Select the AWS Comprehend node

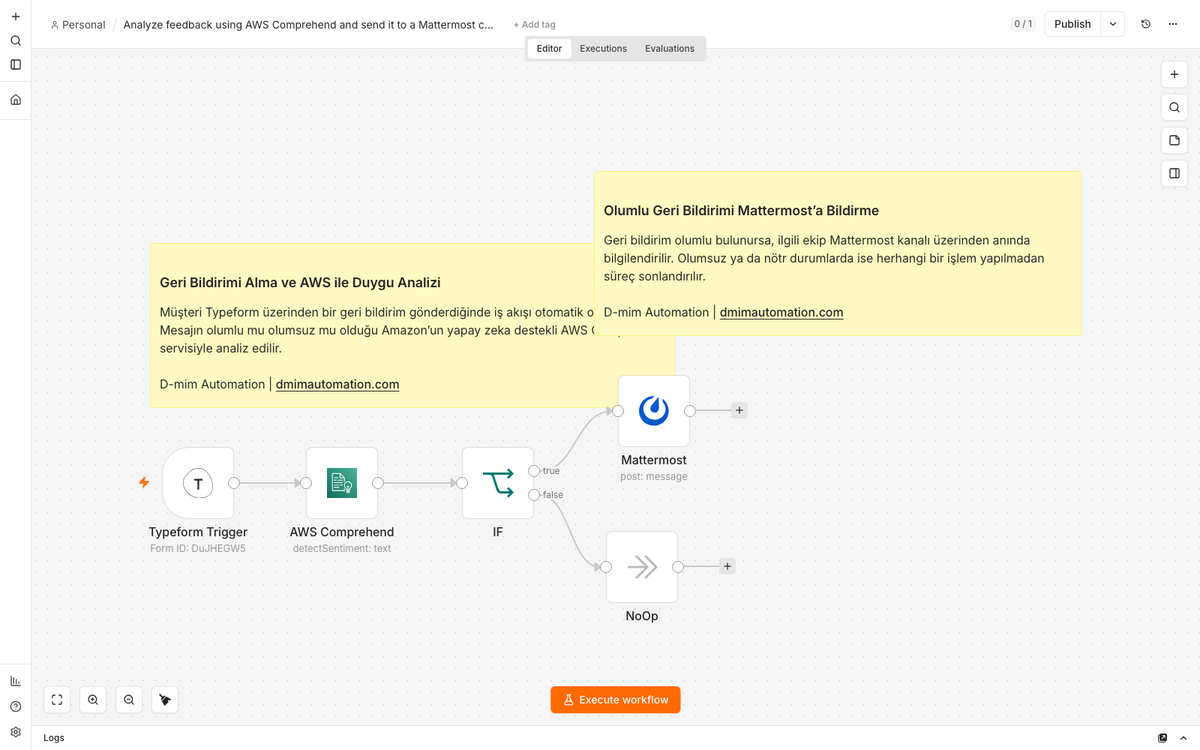(342, 483)
